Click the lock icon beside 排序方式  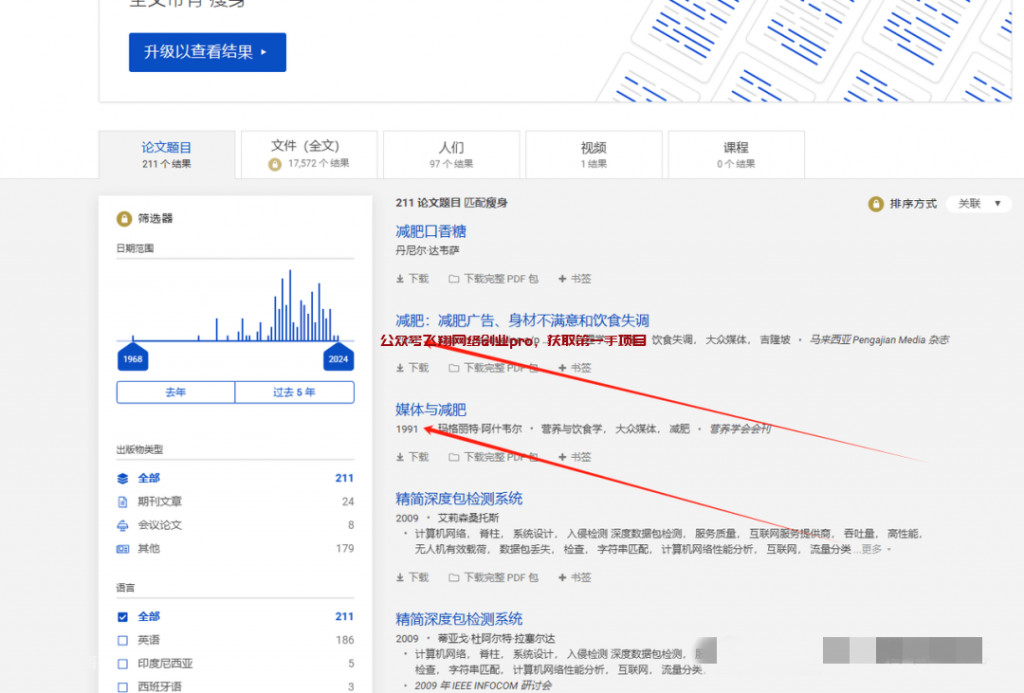pos(874,202)
